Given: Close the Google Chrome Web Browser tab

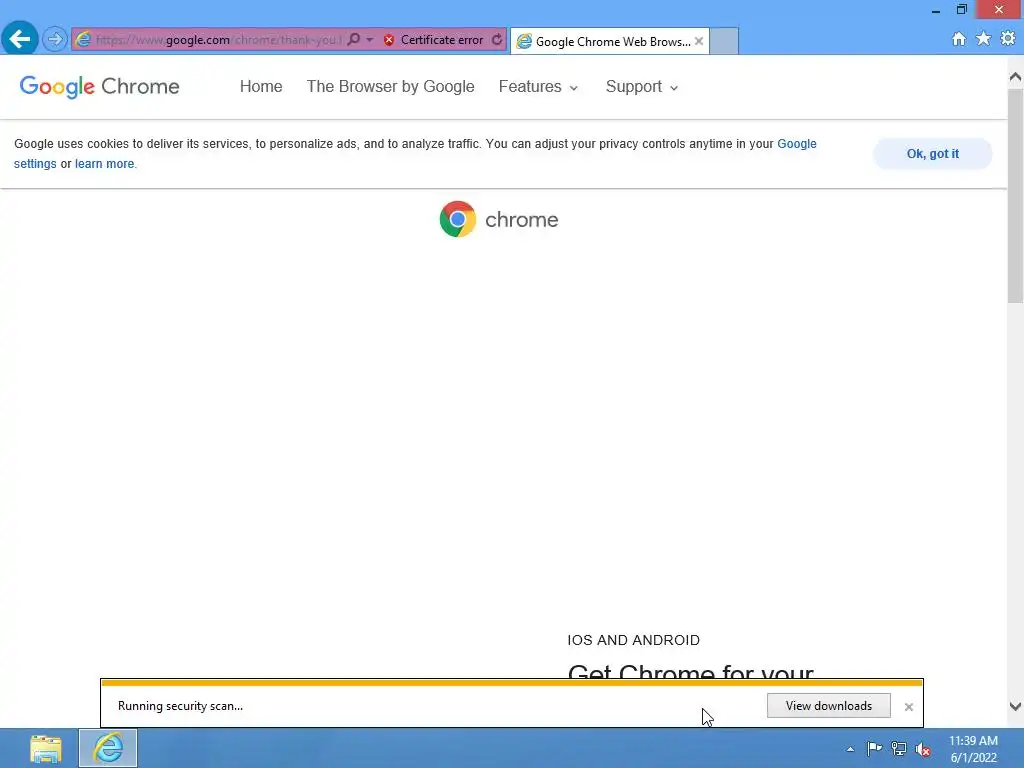Looking at the screenshot, I should 699,41.
